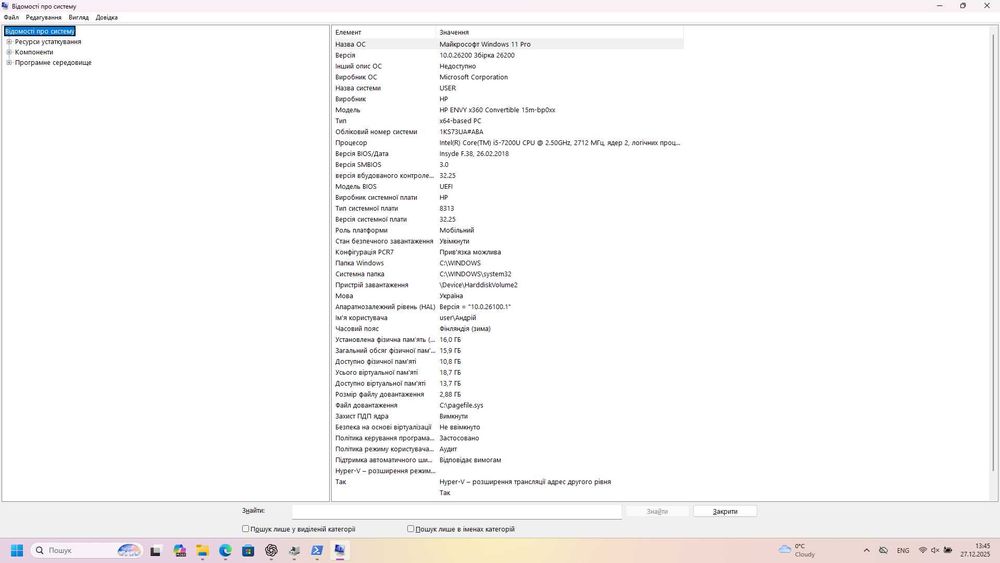Image resolution: width=1000 pixels, height=563 pixels.
Task: Select Папка Windows row
Action: (x=508, y=263)
